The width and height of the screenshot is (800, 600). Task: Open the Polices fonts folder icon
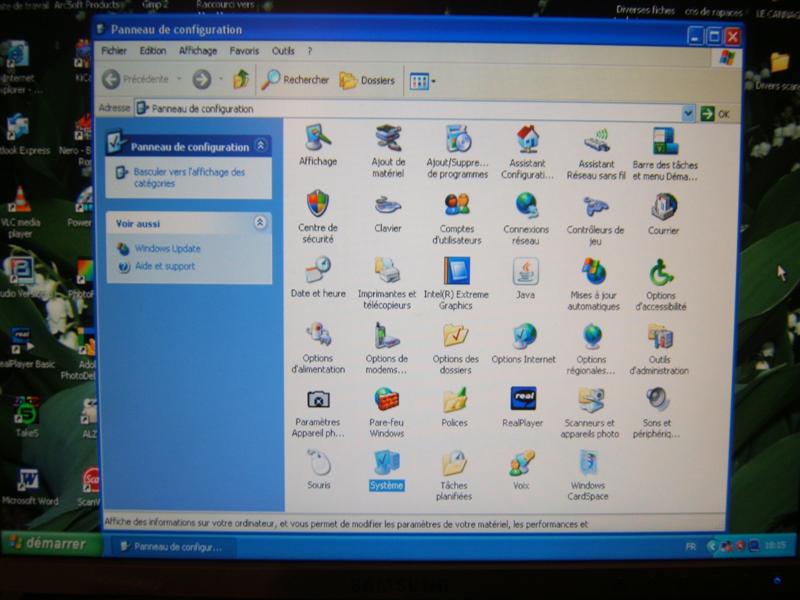455,400
